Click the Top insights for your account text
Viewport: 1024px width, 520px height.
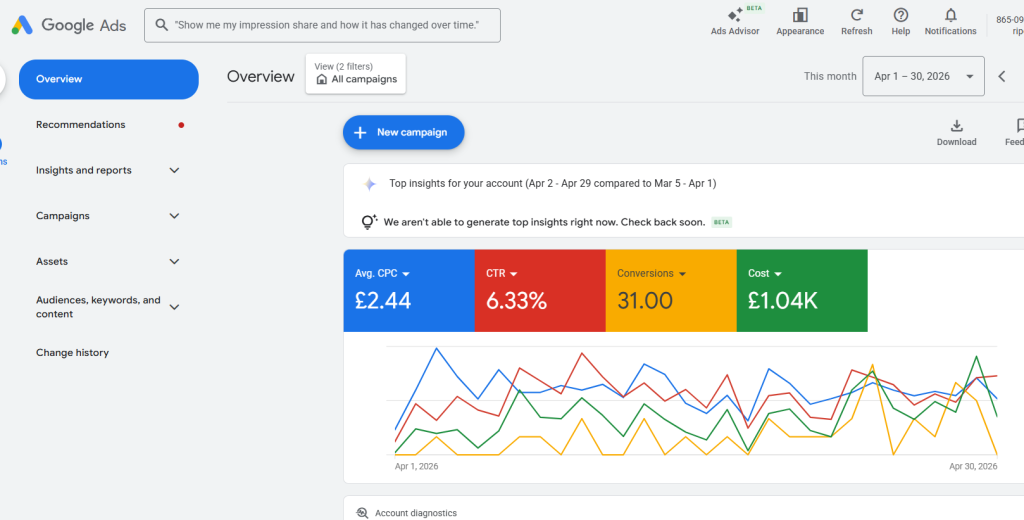pos(552,184)
